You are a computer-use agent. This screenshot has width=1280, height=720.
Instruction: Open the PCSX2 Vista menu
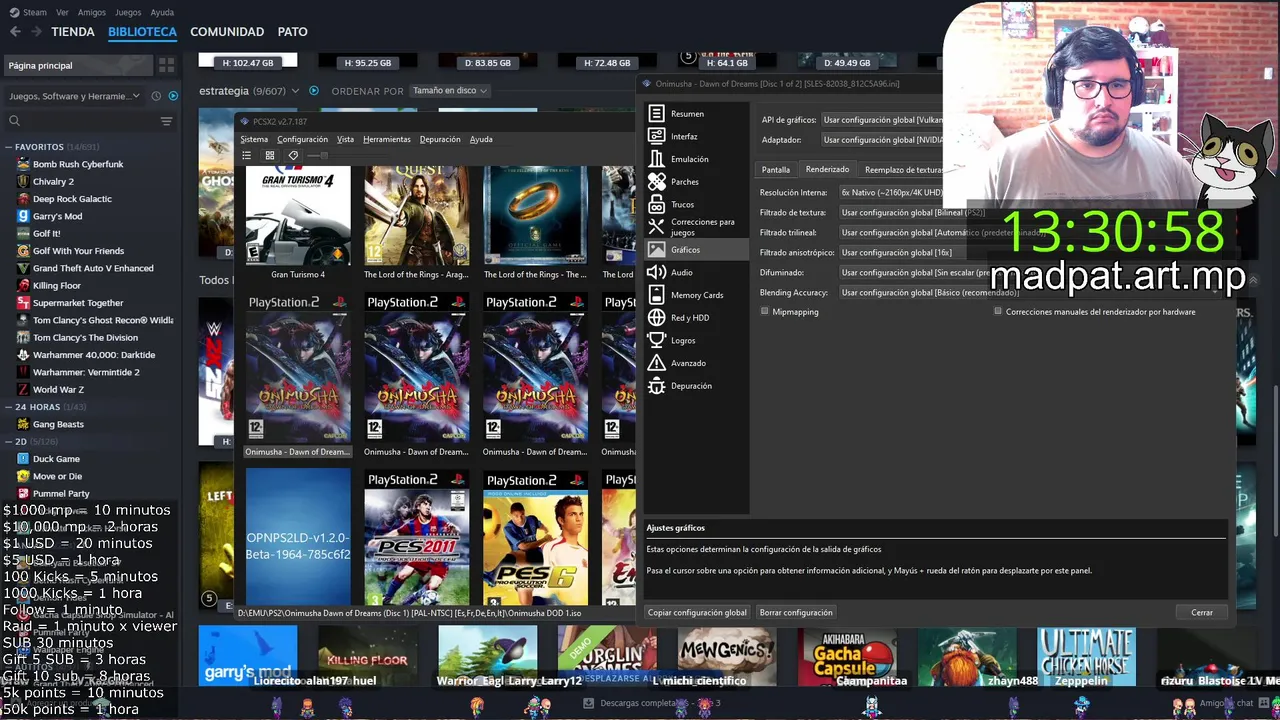click(x=345, y=139)
